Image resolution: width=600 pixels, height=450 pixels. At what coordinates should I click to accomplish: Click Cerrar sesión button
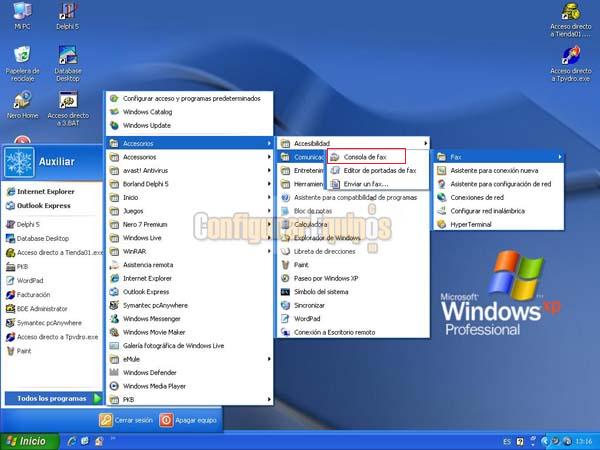(x=126, y=420)
